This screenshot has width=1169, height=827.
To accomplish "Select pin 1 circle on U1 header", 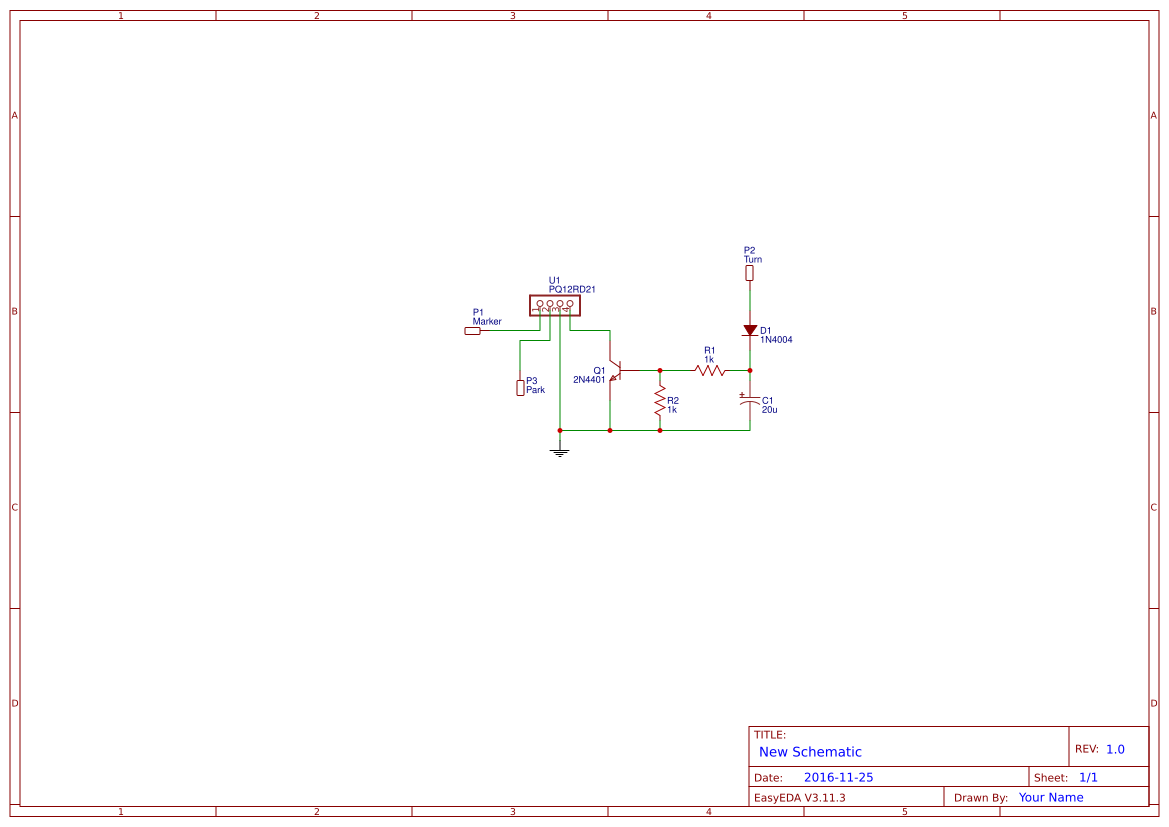I will coord(539,302).
